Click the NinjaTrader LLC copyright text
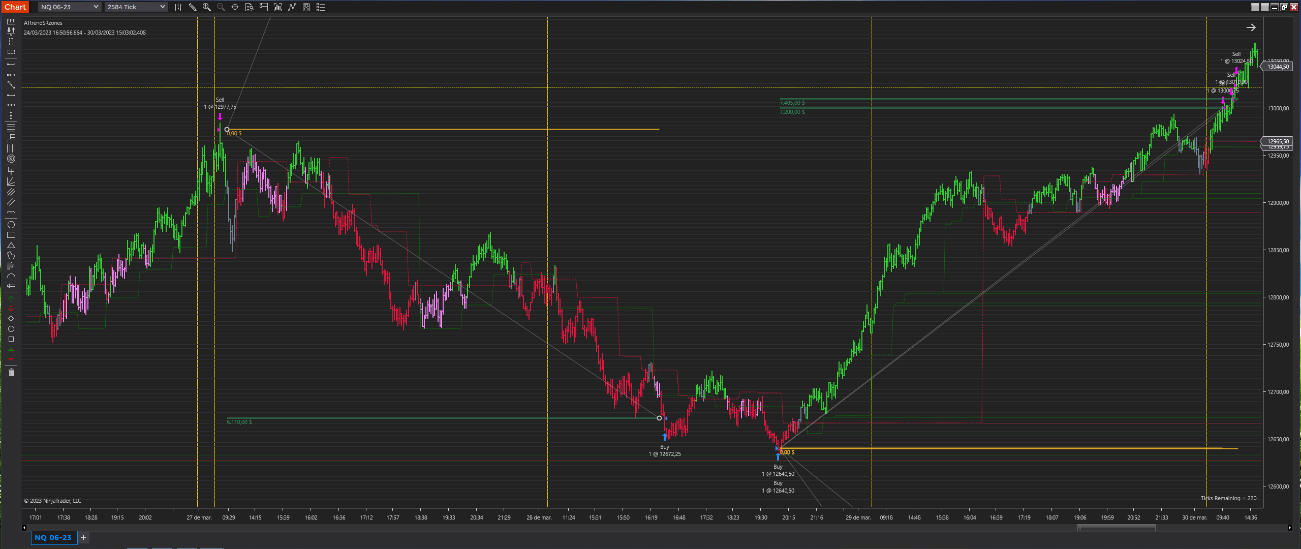This screenshot has width=1301, height=549. tap(53, 500)
